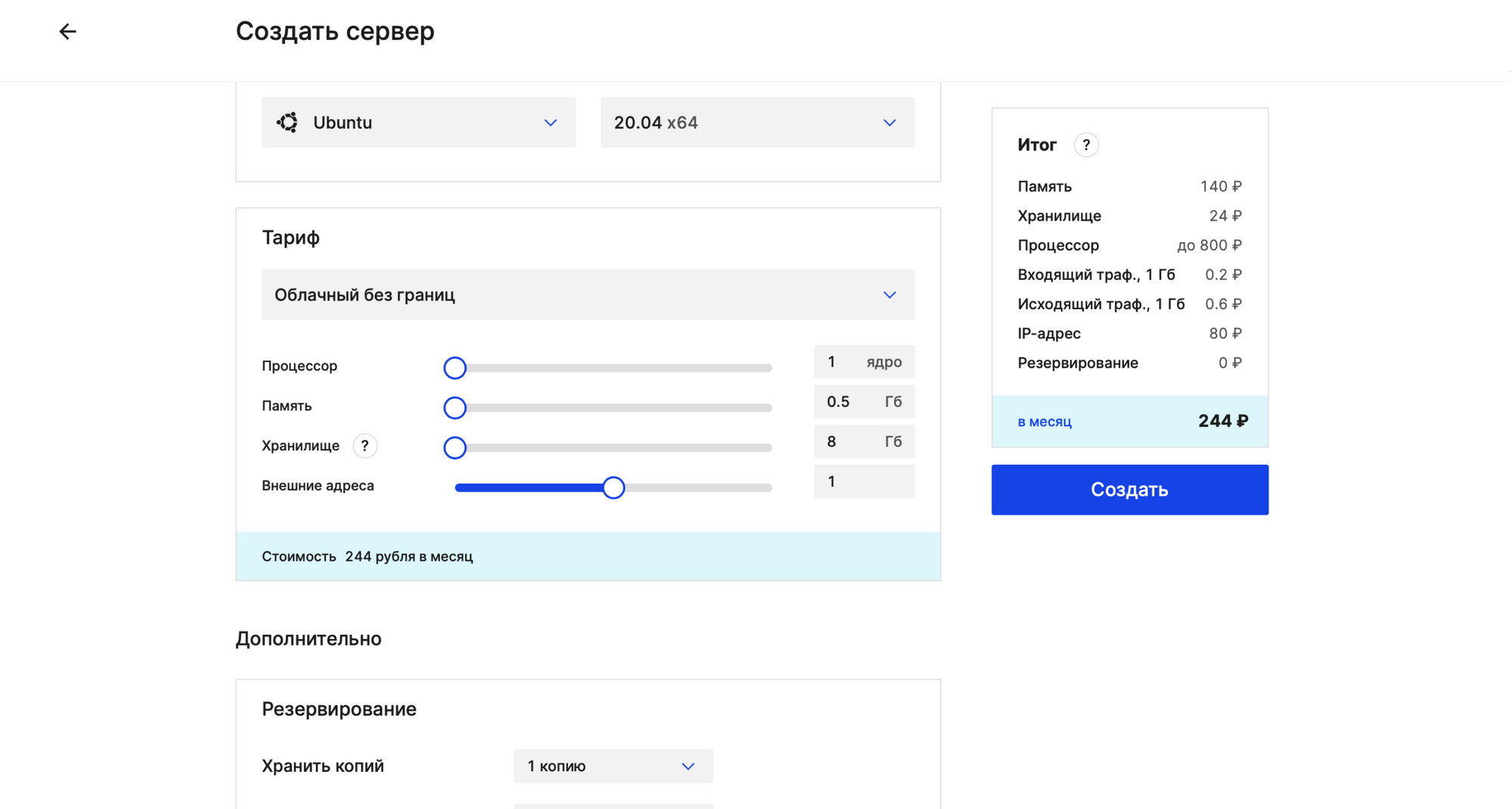The height and width of the screenshot is (809, 1512).
Task: Click the Хранилище slider handle
Action: (x=454, y=448)
